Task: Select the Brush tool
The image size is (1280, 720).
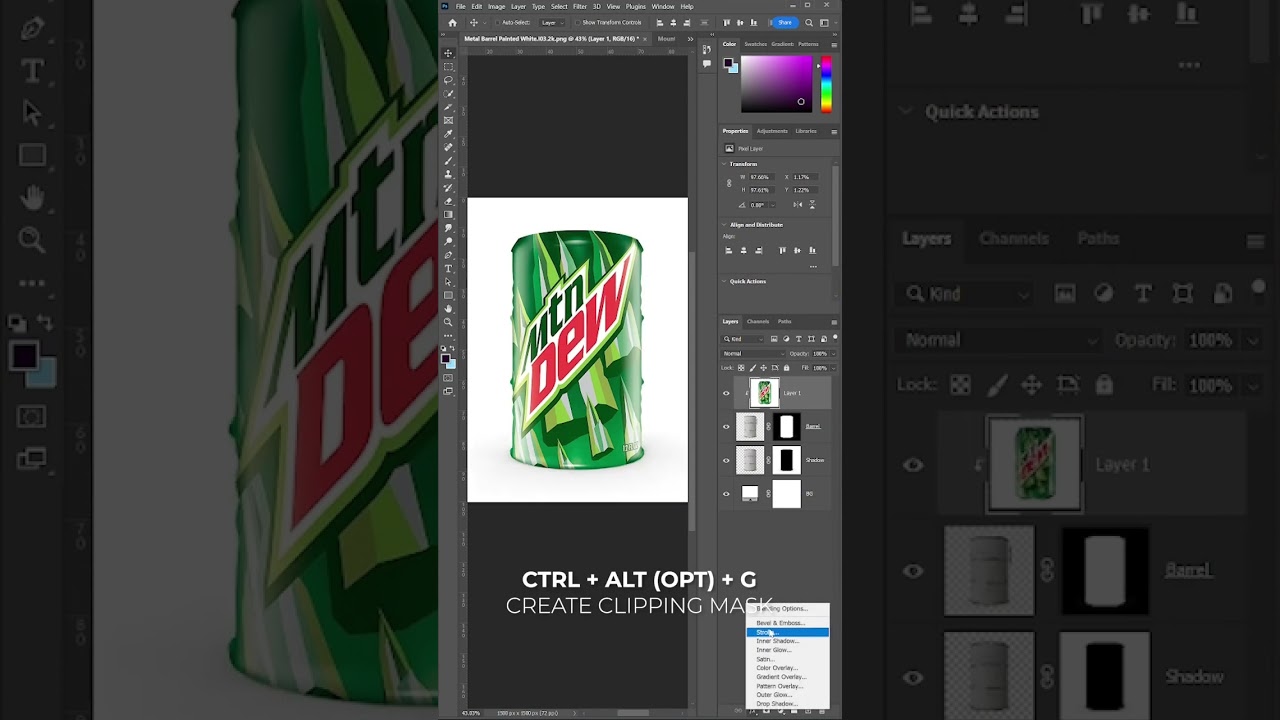Action: [x=448, y=161]
